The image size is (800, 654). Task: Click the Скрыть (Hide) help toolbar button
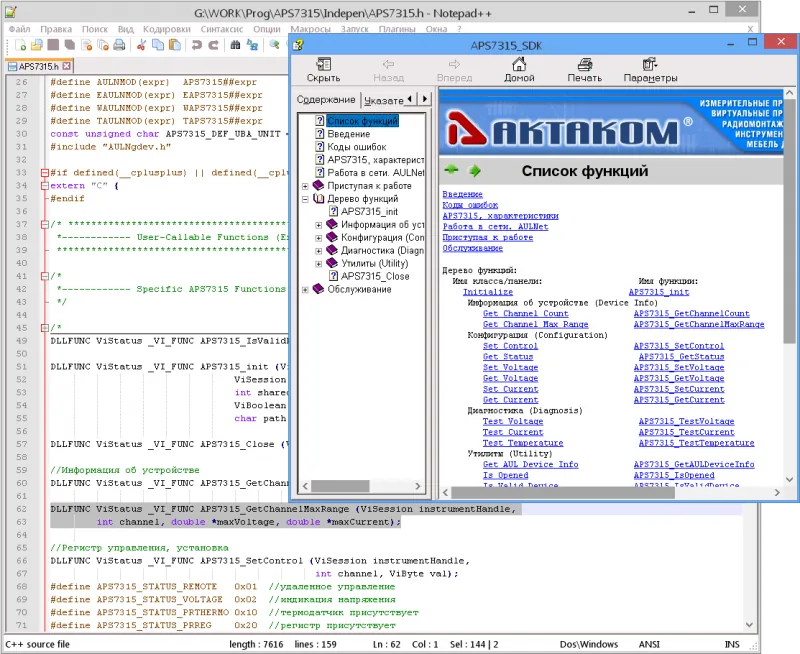pos(323,70)
